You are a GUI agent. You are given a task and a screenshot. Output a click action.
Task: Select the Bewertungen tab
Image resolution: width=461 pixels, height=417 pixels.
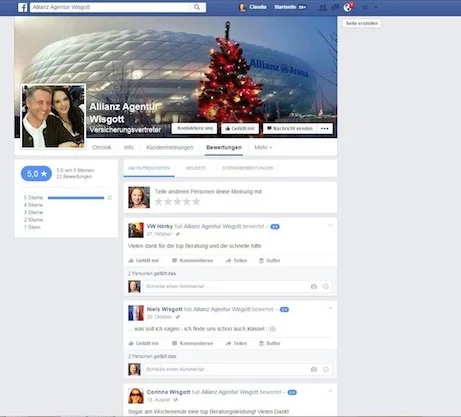pos(224,147)
